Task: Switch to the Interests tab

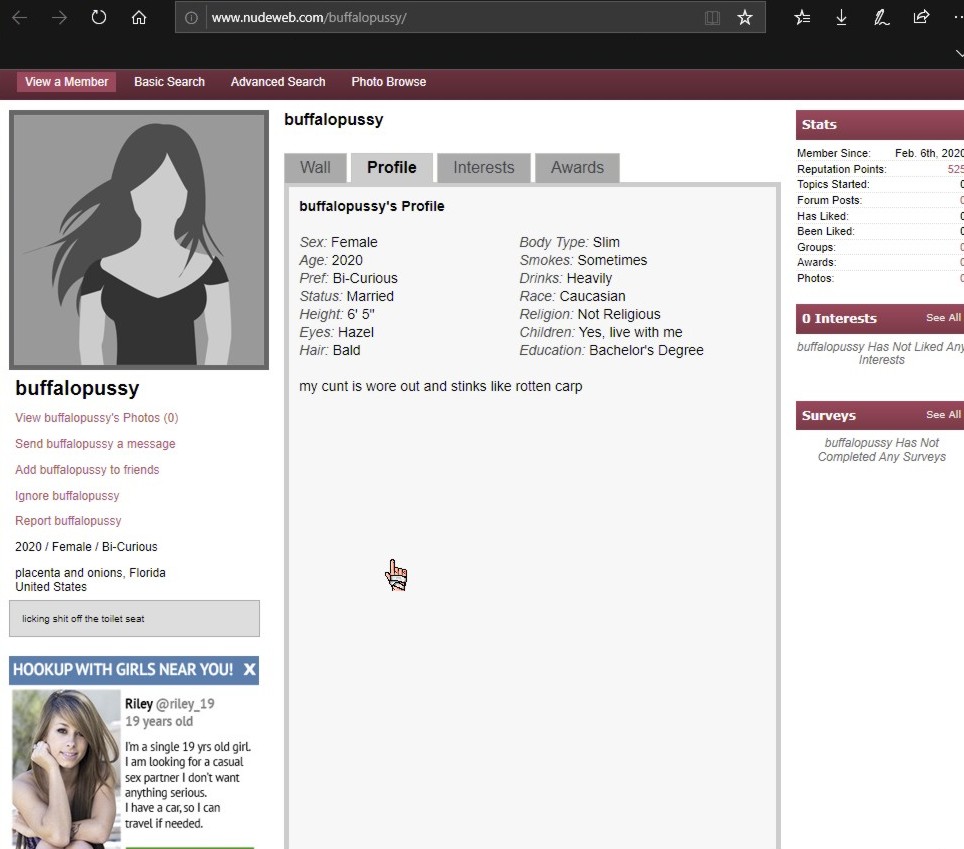Action: (483, 168)
